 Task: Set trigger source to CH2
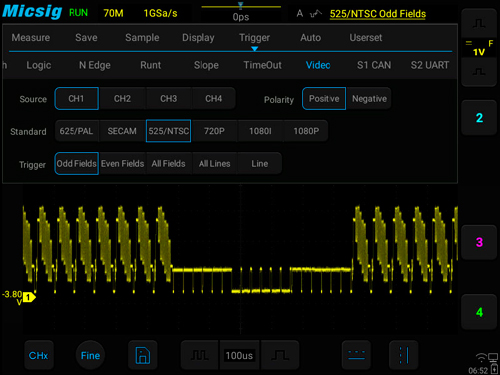(x=122, y=99)
